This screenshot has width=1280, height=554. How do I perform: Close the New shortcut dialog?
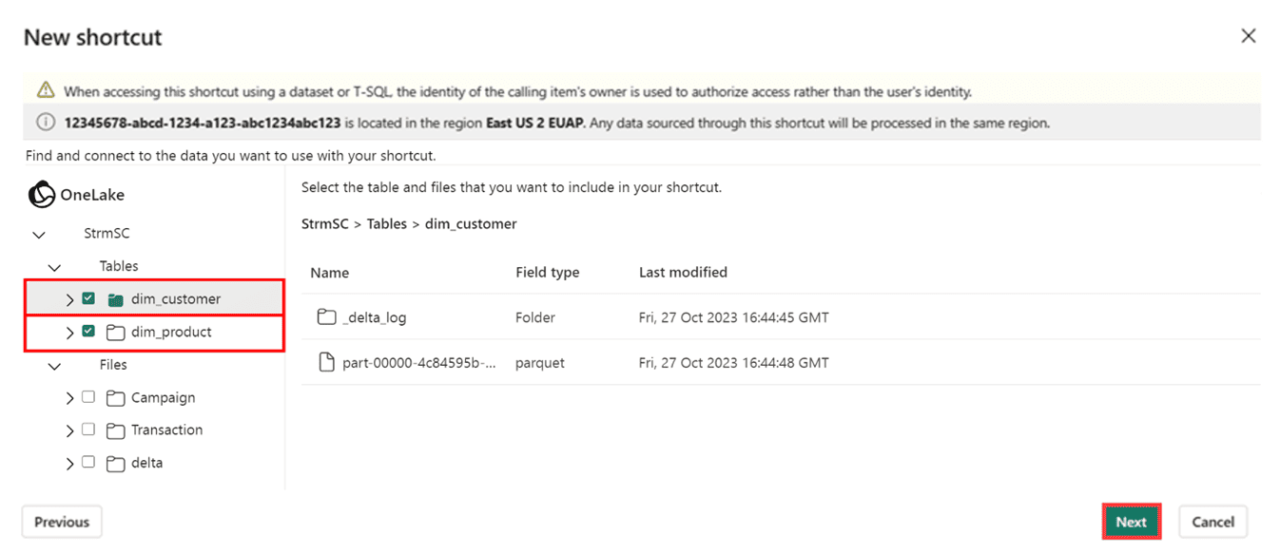pyautogui.click(x=1248, y=36)
